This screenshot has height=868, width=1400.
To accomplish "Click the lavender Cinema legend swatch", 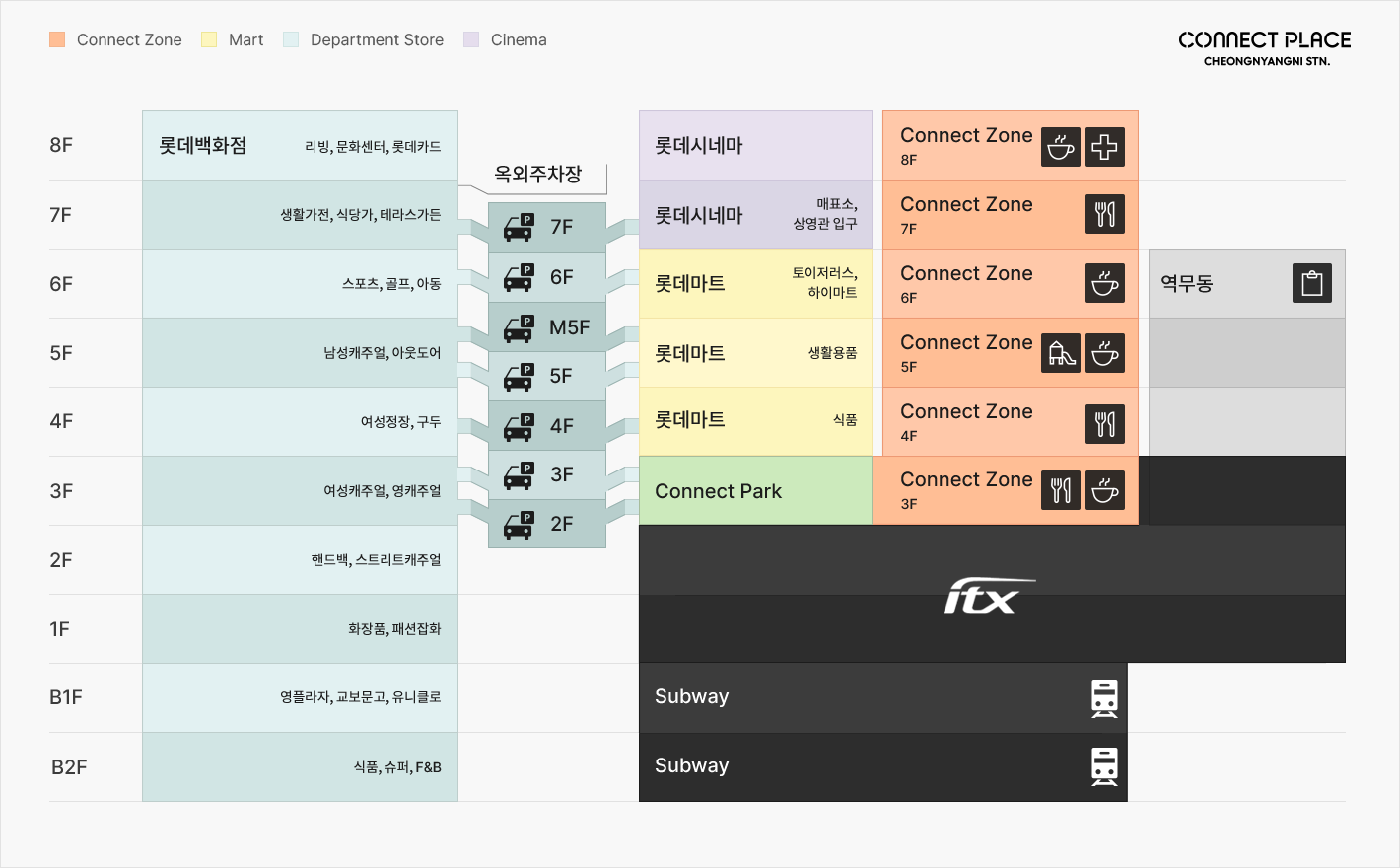I will click(x=471, y=39).
